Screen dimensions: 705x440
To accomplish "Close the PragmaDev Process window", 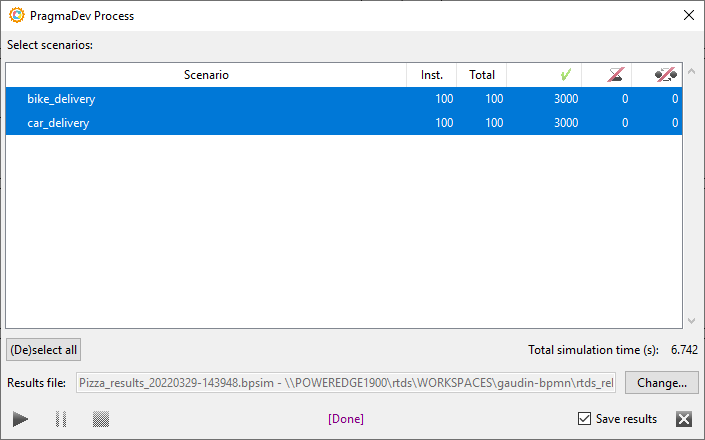I will [687, 16].
